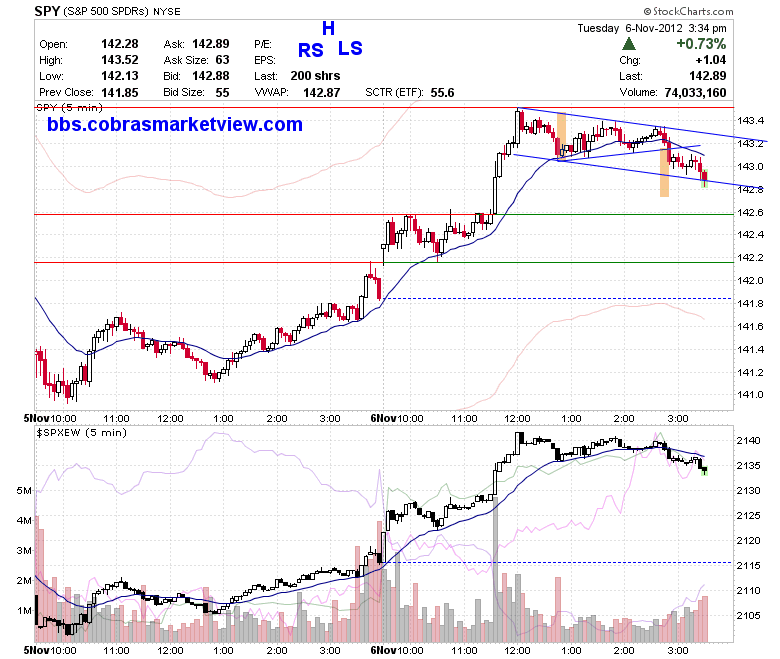Click '6Nov10:00' label under SPY chart
Viewport: 780px width, 659px height.
[x=397, y=418]
